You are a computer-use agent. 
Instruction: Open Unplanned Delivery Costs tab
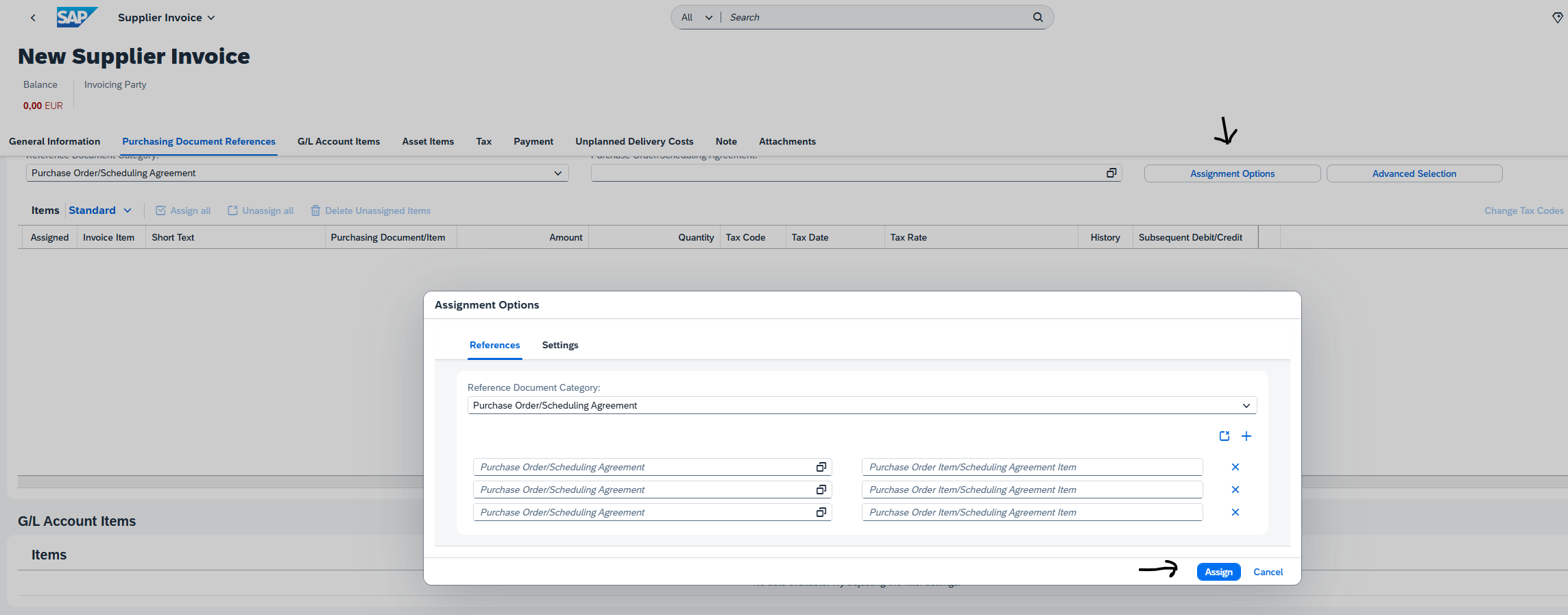coord(634,141)
